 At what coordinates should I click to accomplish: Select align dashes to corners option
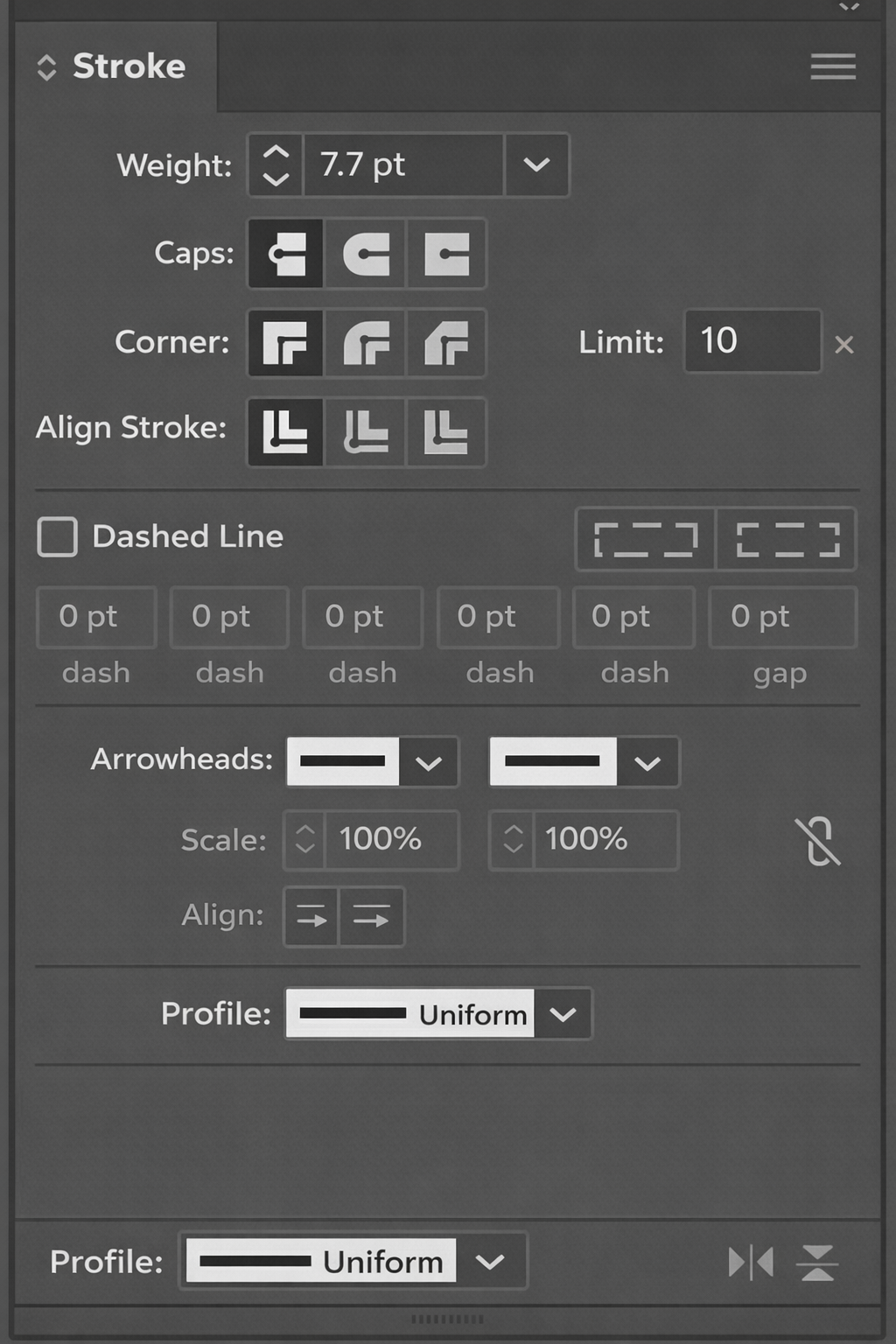(x=787, y=539)
